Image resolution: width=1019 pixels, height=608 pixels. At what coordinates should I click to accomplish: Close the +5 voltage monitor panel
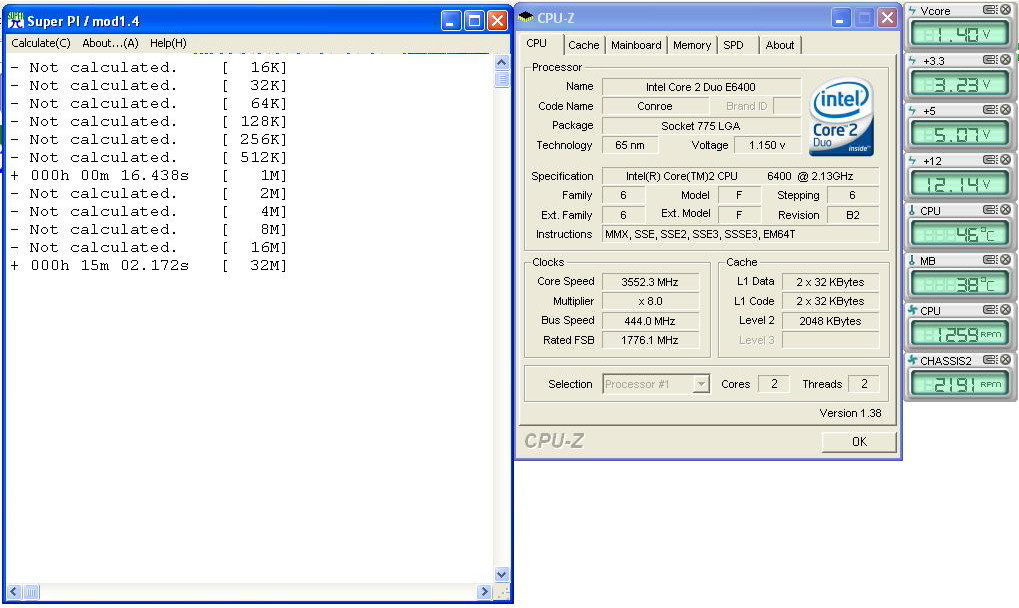1005,110
